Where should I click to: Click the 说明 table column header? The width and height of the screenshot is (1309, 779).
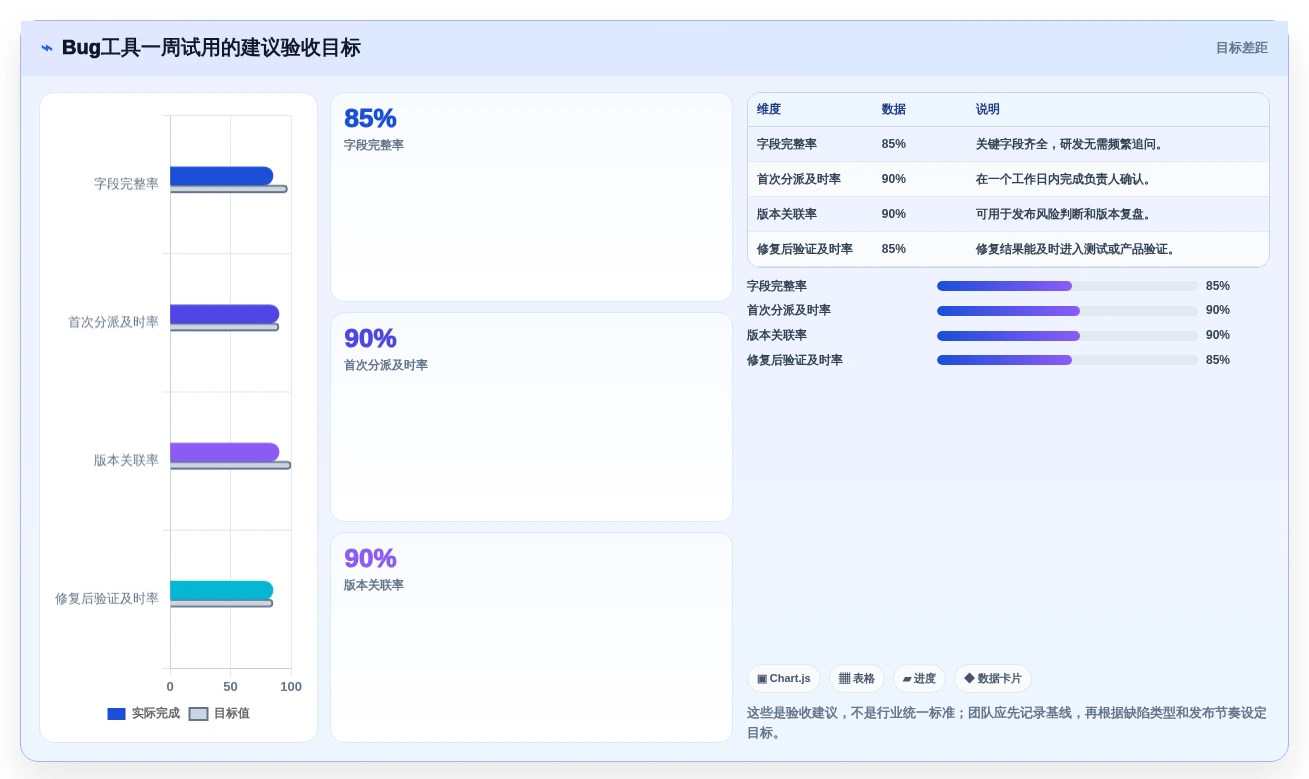click(988, 109)
